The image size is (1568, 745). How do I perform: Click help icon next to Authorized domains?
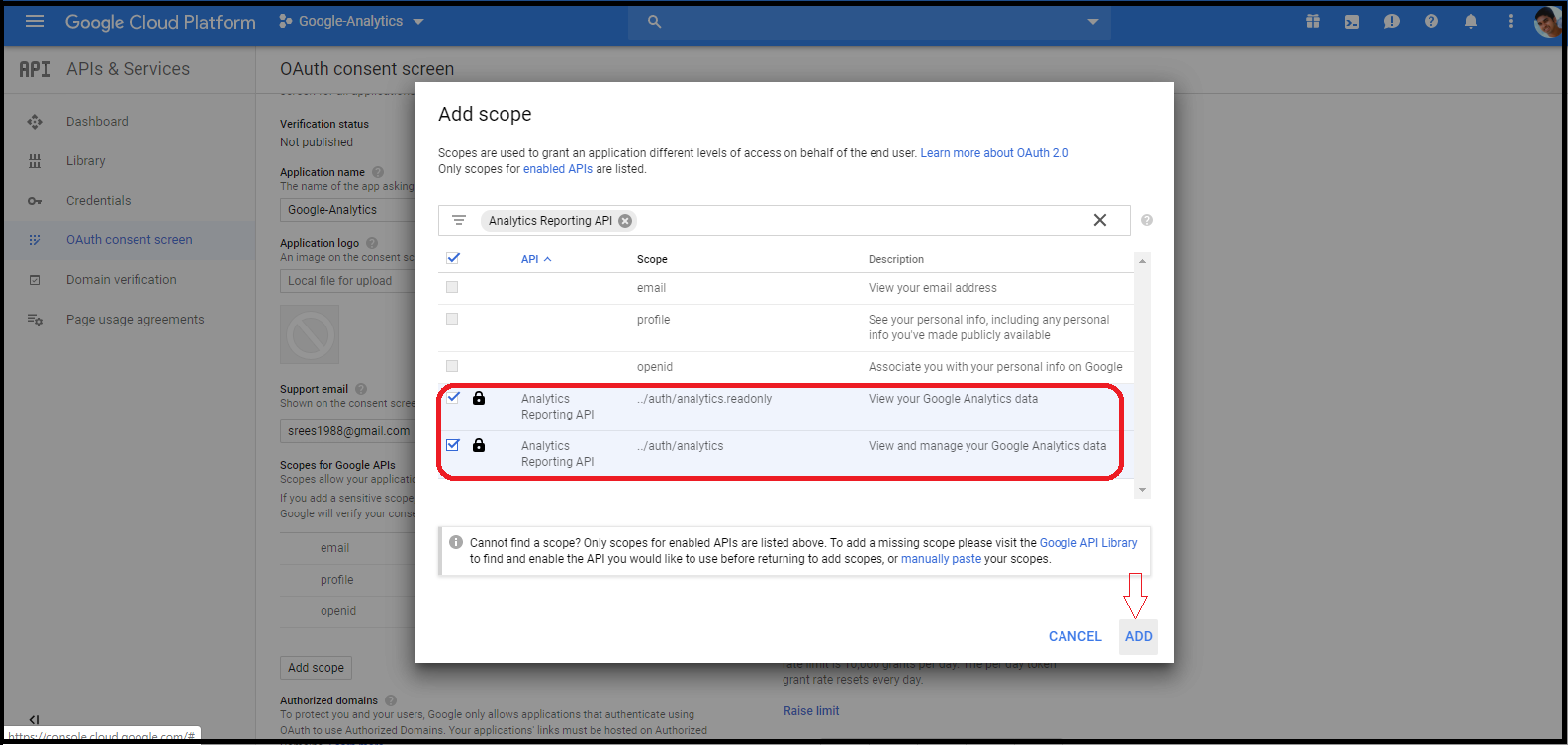[x=391, y=700]
